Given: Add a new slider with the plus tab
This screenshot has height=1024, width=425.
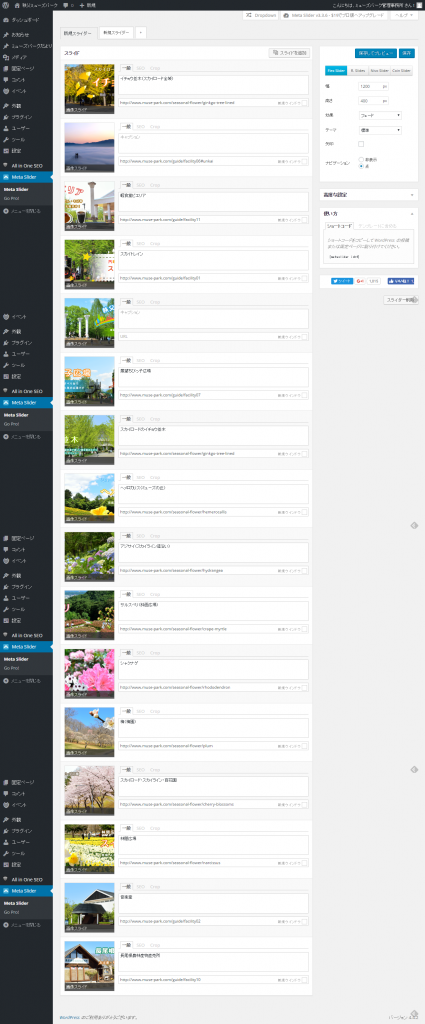Looking at the screenshot, I should (x=141, y=32).
